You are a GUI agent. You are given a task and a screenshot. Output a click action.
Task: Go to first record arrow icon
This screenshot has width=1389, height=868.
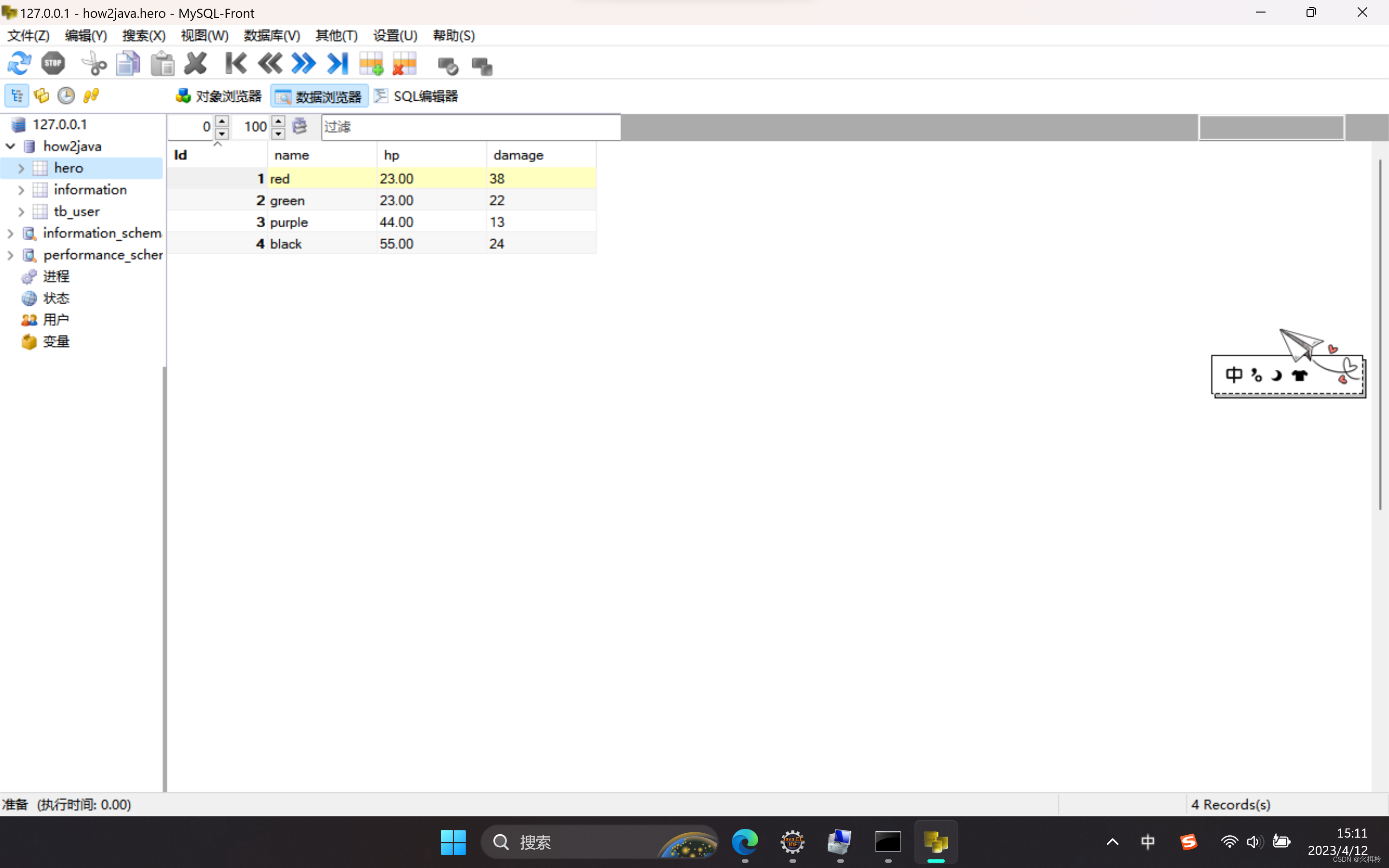click(236, 63)
